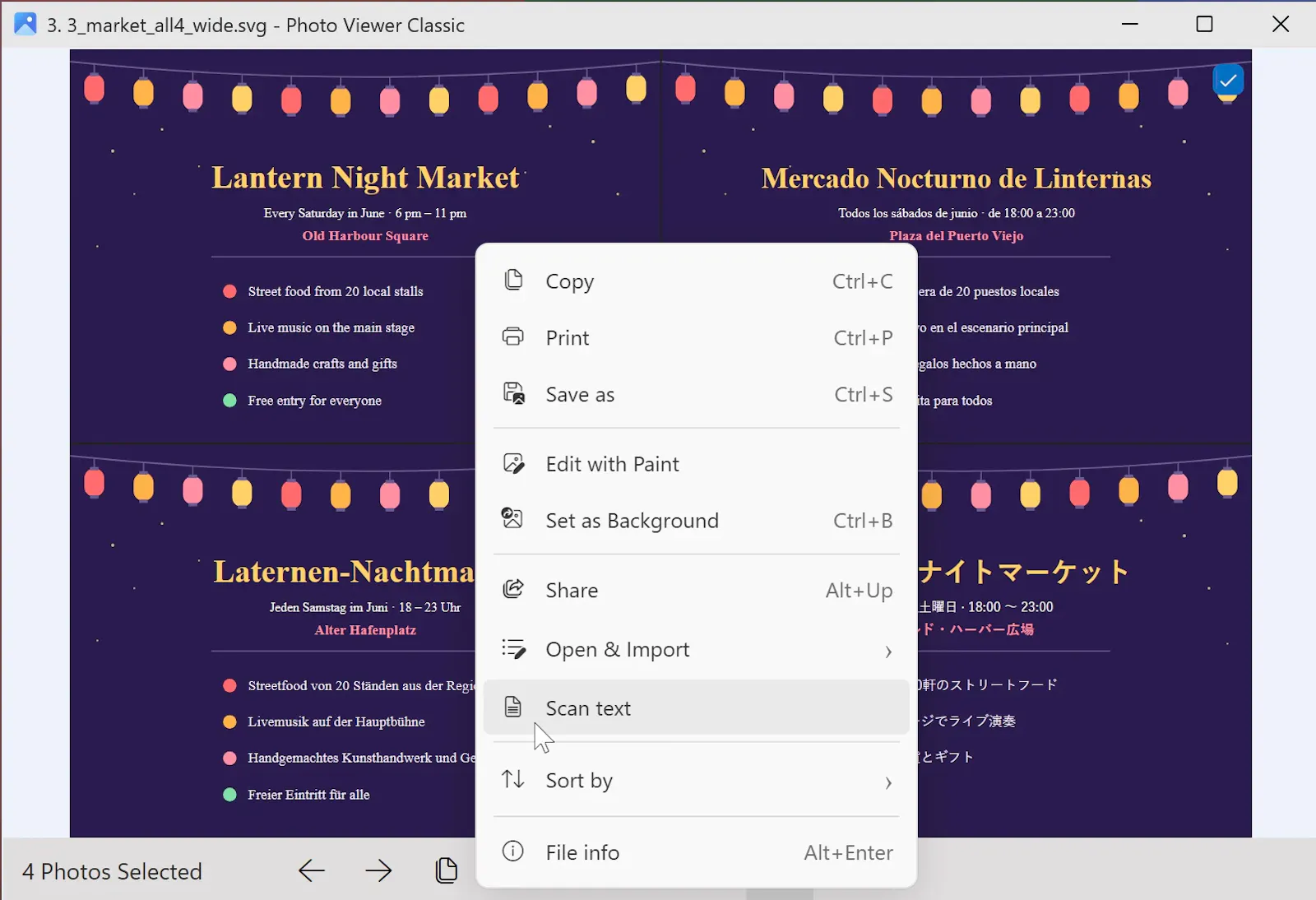Viewport: 1316px width, 900px height.
Task: Maximize the Photo Viewer Classic window
Action: pos(1204,24)
